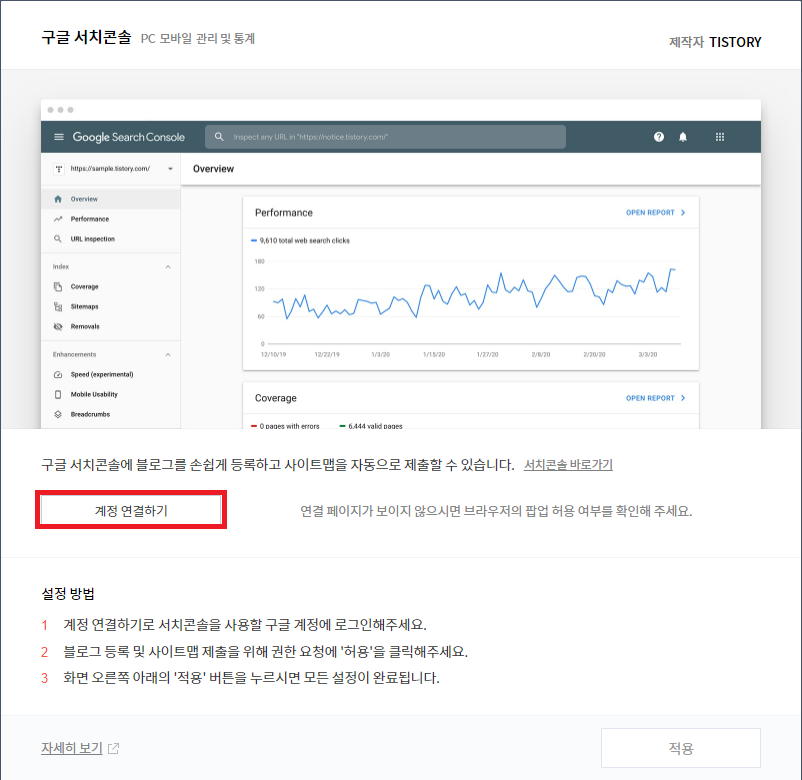Click the PC 모바일 관리 및 통계 subtitle
The height and width of the screenshot is (780, 802).
click(197, 39)
